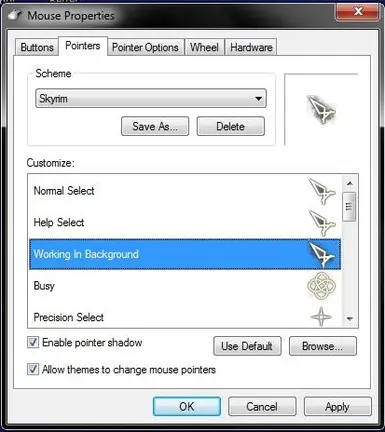Click the Use Default button
The width and height of the screenshot is (385, 432).
pos(247,346)
